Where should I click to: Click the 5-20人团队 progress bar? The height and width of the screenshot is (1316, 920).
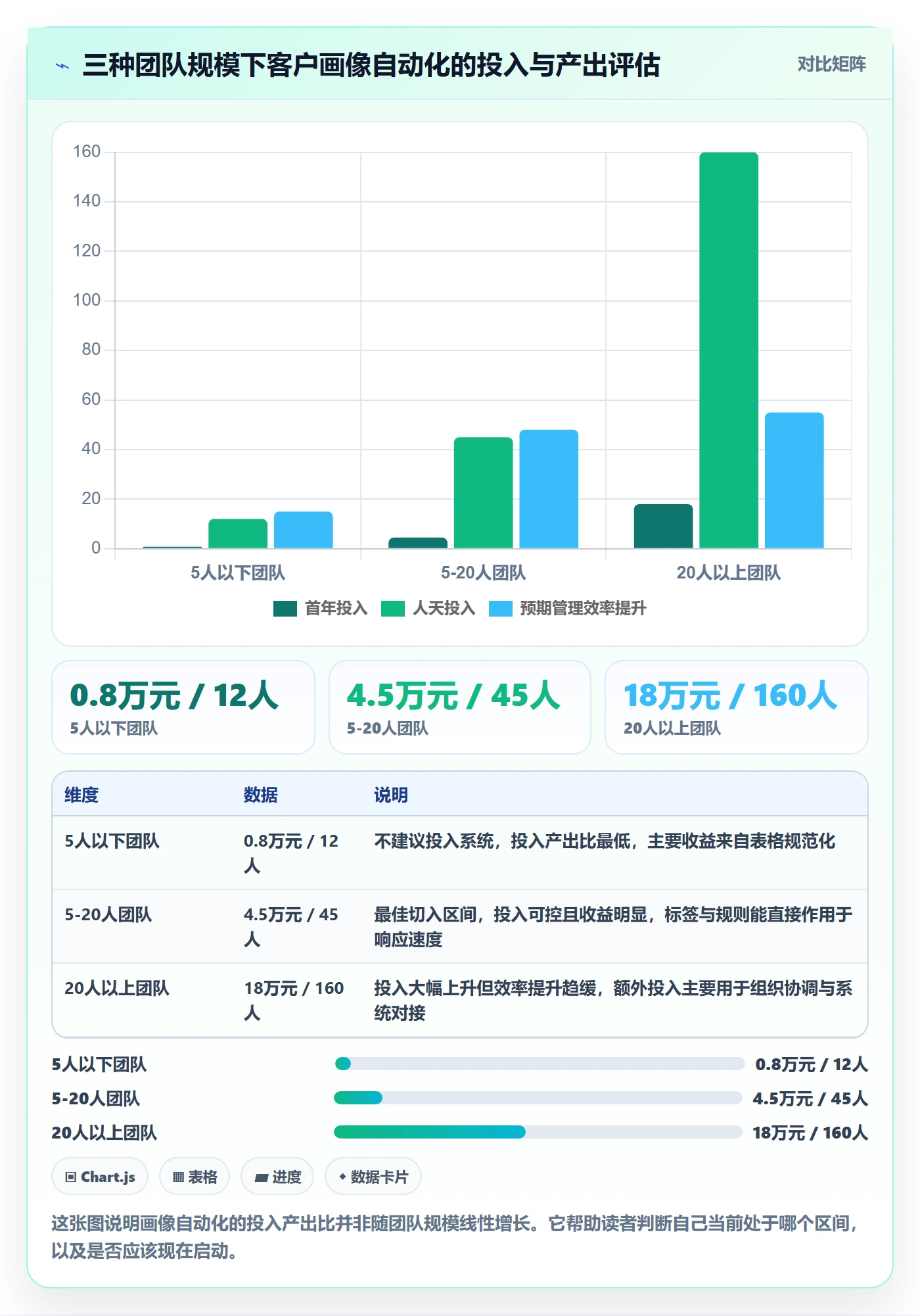pyautogui.click(x=538, y=1098)
